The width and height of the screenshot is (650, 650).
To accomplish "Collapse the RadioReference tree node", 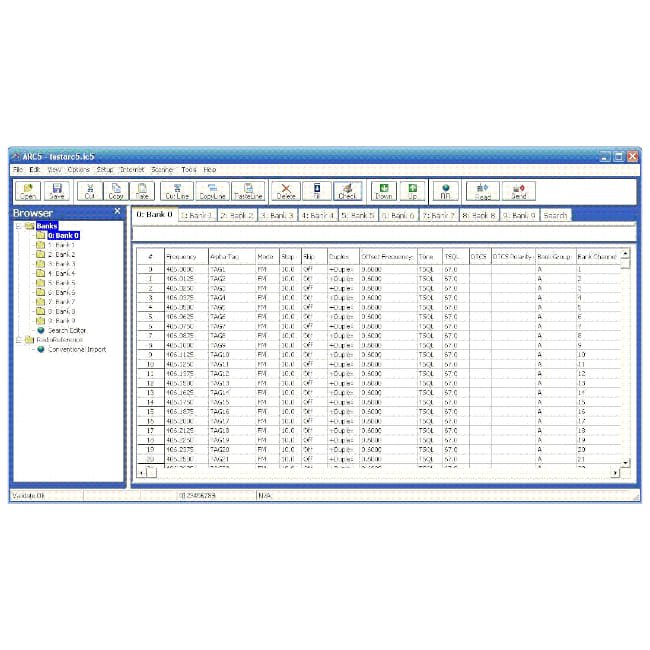I will coord(19,340).
